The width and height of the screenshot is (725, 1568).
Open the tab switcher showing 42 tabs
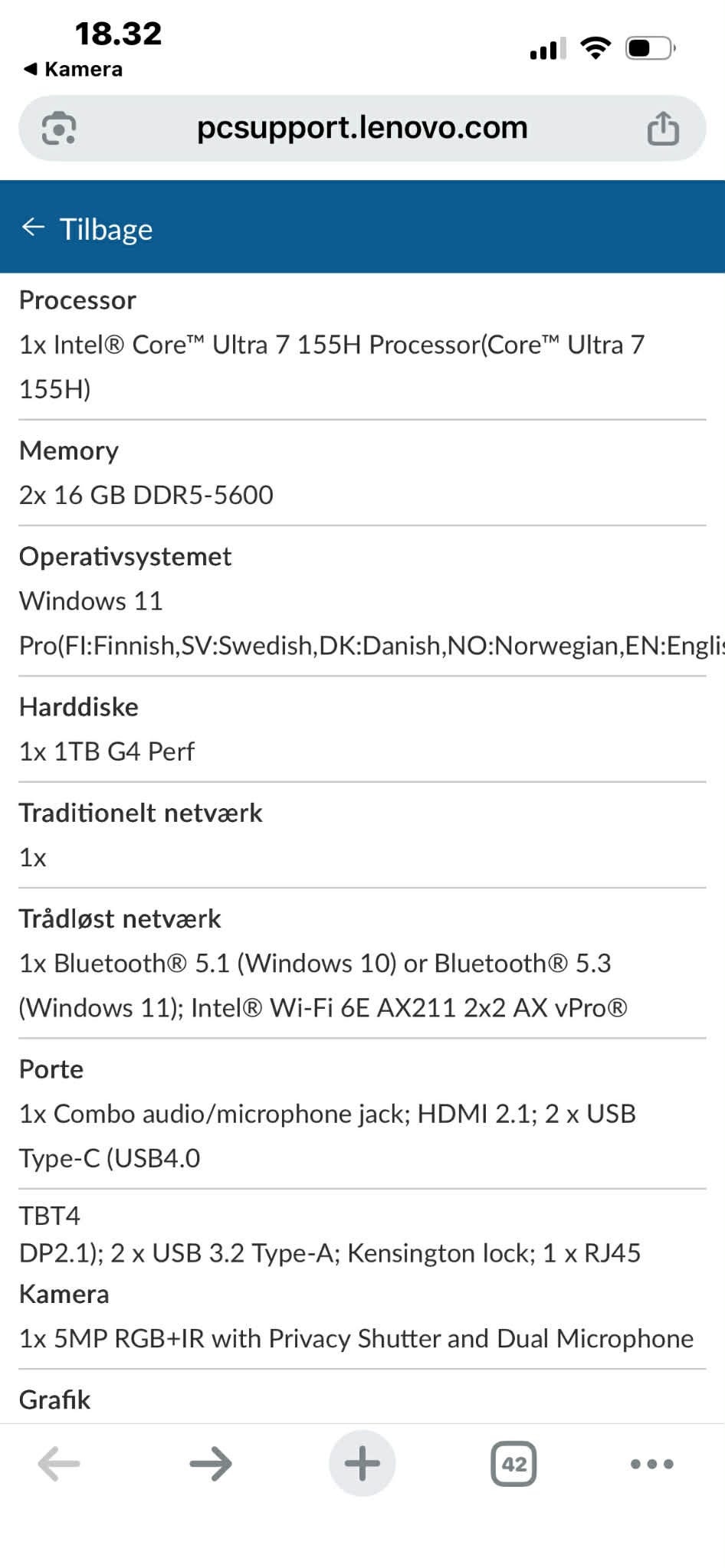click(x=513, y=1464)
